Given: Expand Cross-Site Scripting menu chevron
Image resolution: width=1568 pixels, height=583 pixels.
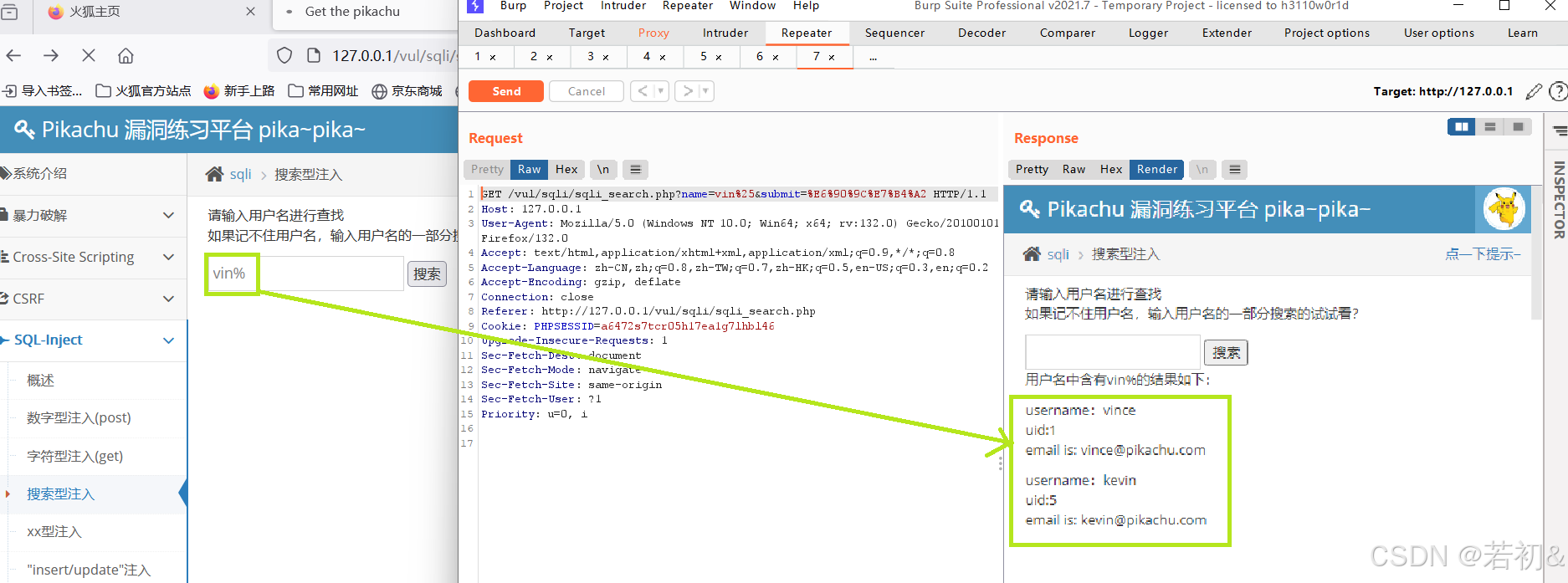Looking at the screenshot, I should pyautogui.click(x=168, y=257).
